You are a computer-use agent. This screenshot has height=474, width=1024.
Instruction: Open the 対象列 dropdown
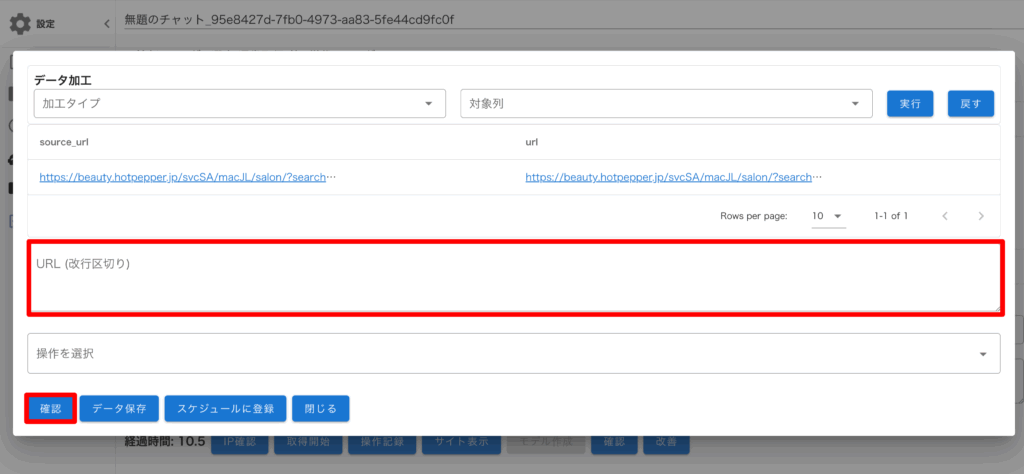[667, 103]
